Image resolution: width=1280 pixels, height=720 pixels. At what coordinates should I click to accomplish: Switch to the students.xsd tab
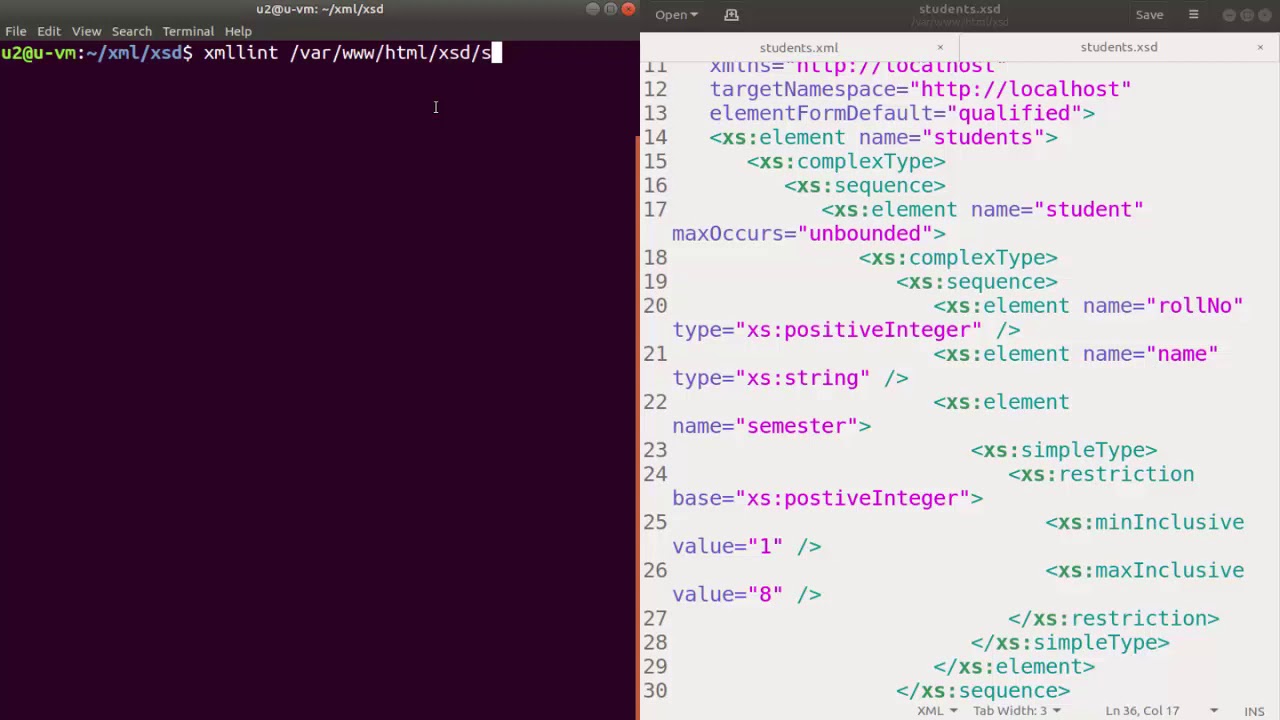1119,47
